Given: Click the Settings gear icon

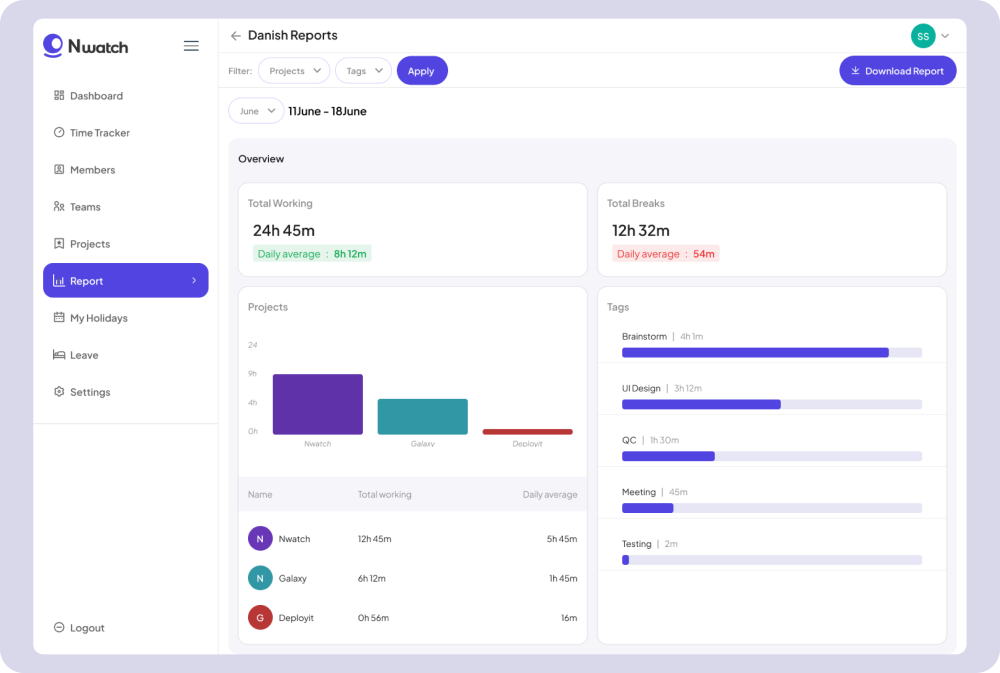Looking at the screenshot, I should tap(59, 392).
